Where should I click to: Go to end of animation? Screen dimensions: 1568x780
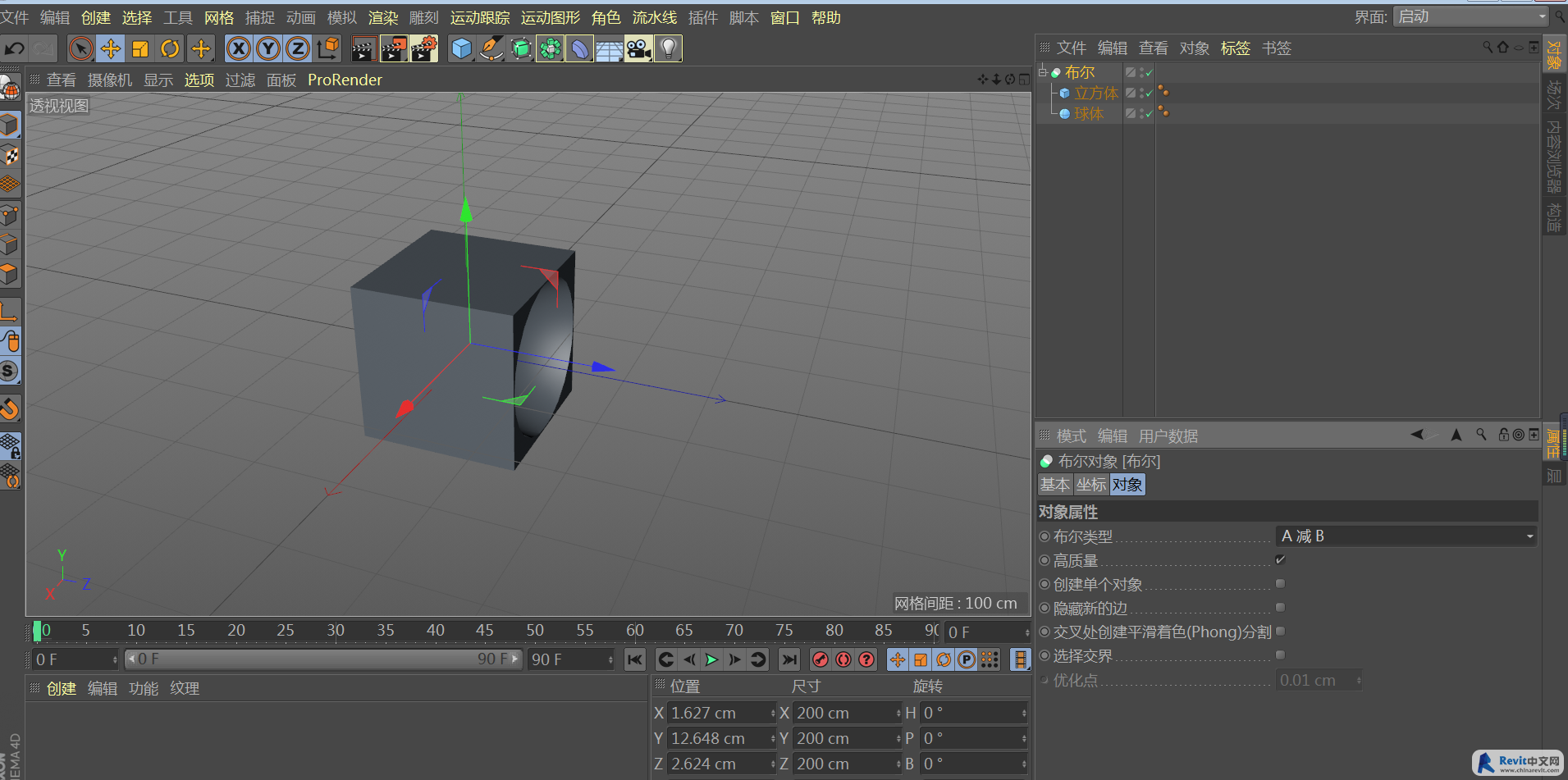pos(789,659)
